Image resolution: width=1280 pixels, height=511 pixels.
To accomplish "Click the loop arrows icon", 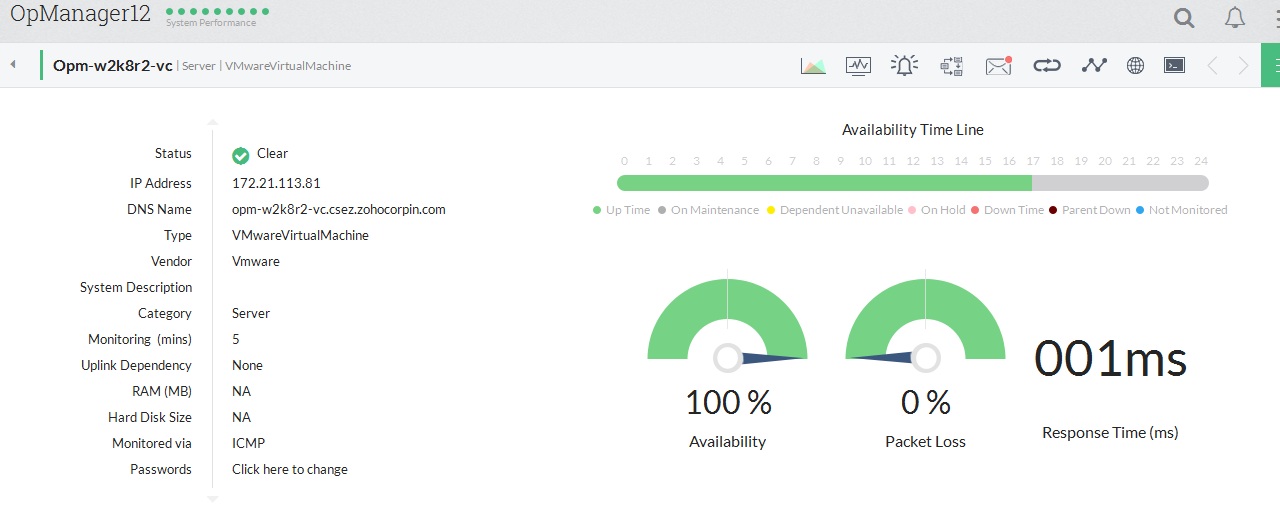I will coord(1046,66).
